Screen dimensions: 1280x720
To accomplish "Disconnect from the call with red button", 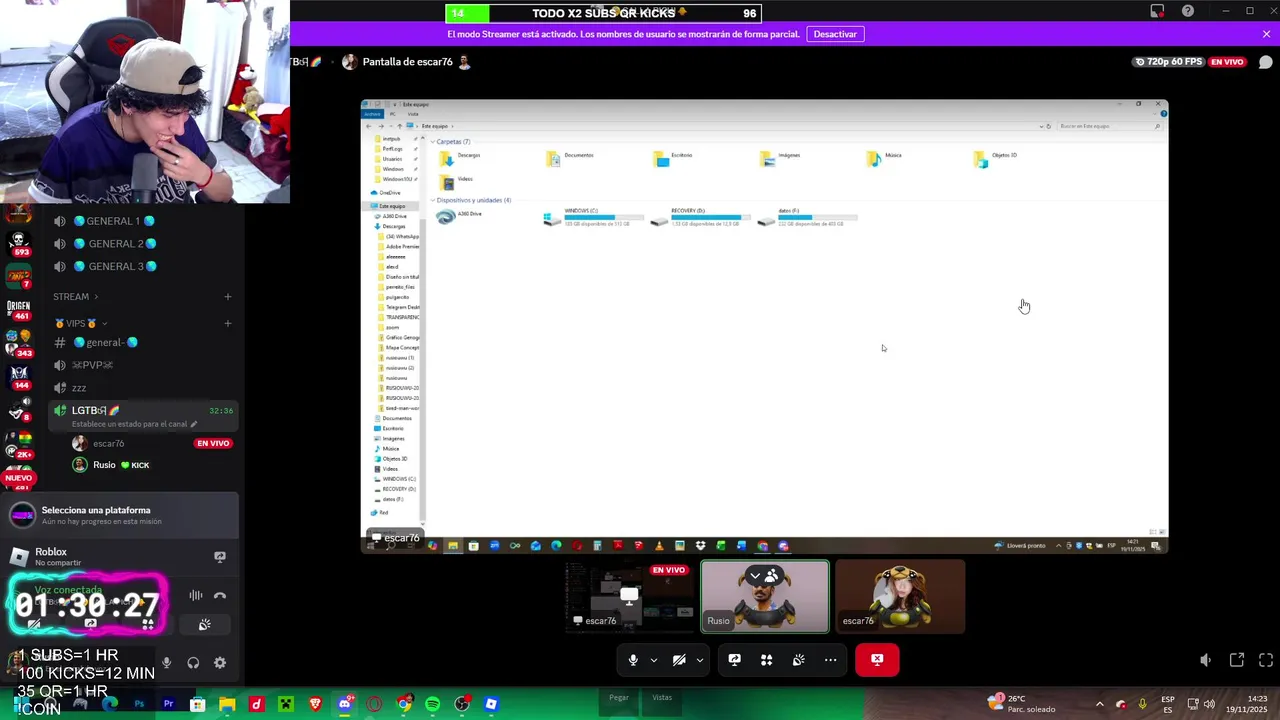I will (877, 660).
